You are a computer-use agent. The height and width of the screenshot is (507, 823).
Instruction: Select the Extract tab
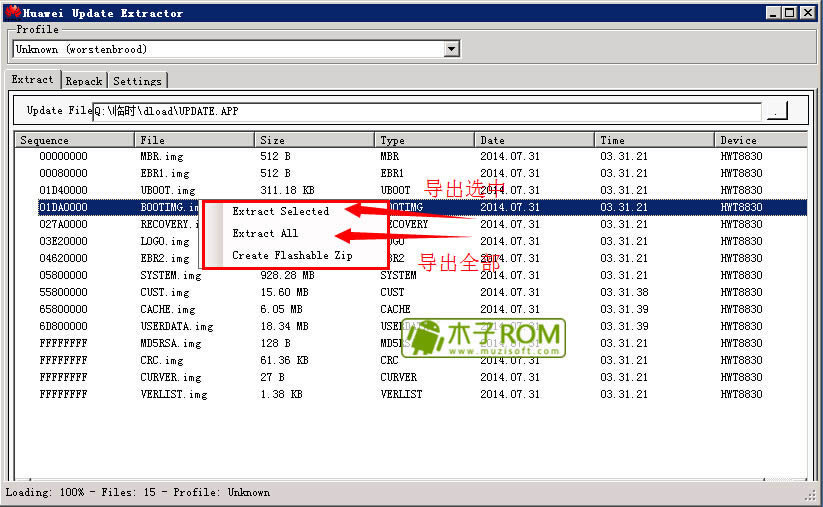pos(32,80)
